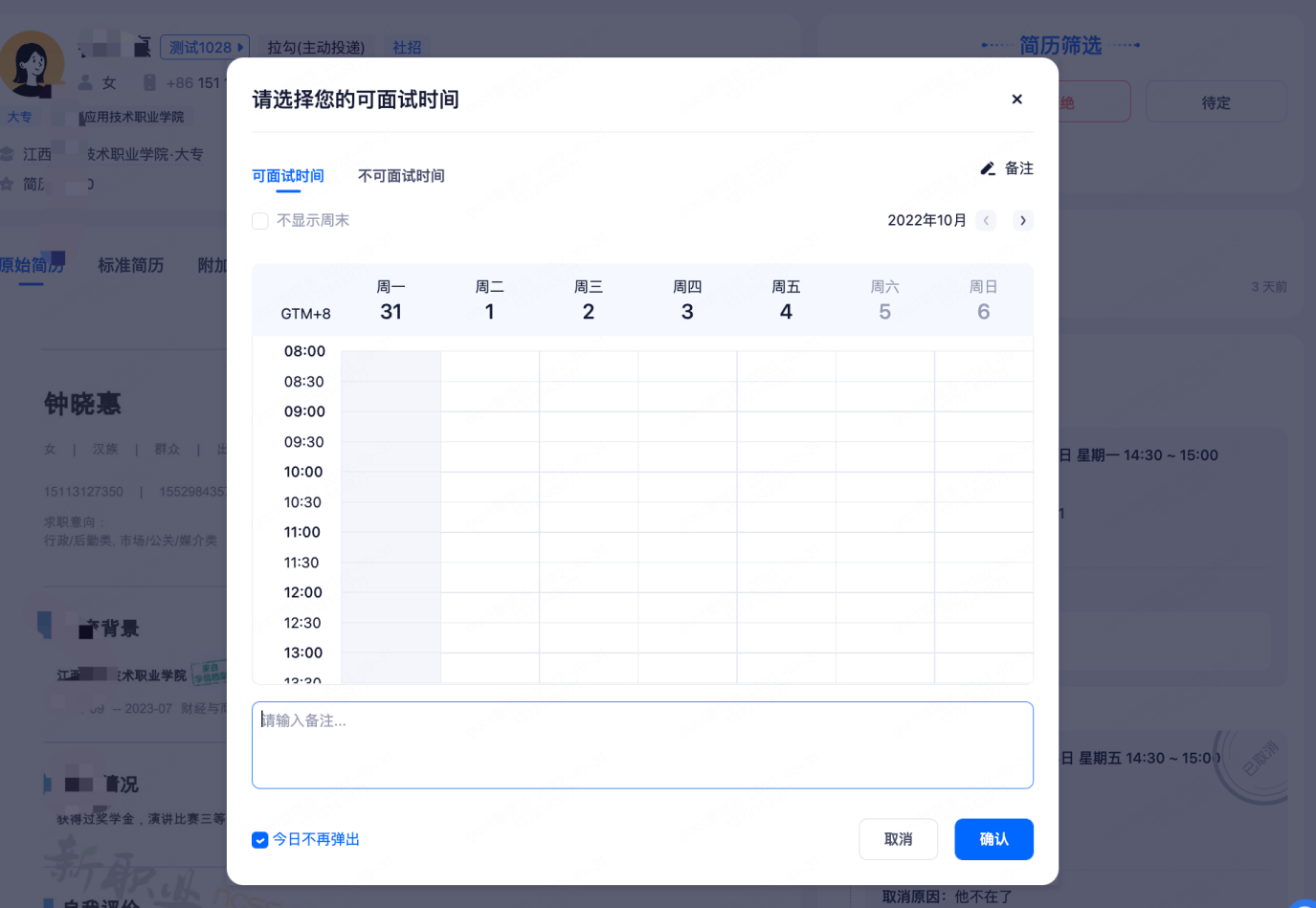Screen dimensions: 1316x908
Task: Select 周日 6 column header
Action: (983, 300)
